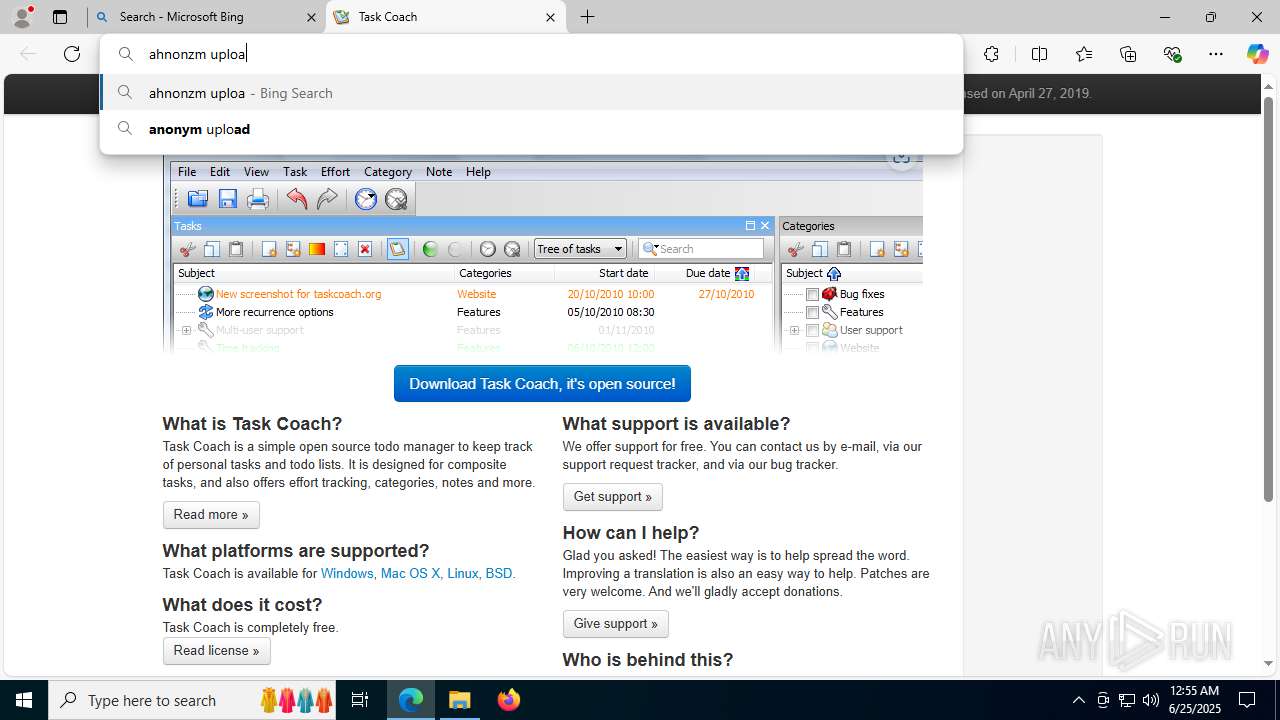Open the File menu in Task Coach
The width and height of the screenshot is (1280, 720).
tap(187, 172)
